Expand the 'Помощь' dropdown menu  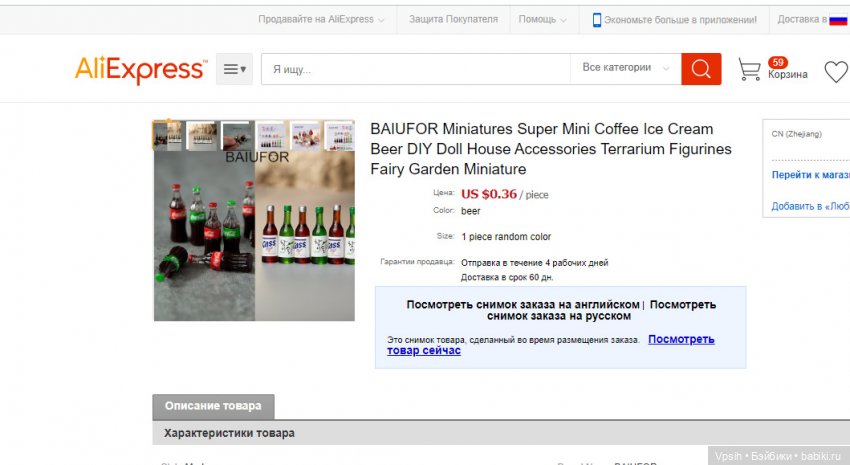(x=542, y=19)
